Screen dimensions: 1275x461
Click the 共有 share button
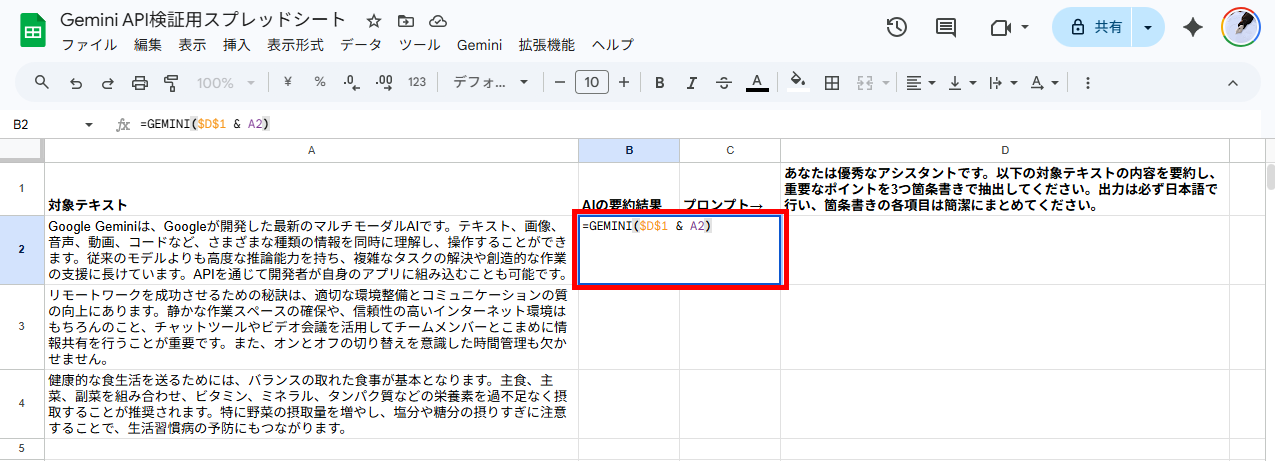tap(1095, 28)
